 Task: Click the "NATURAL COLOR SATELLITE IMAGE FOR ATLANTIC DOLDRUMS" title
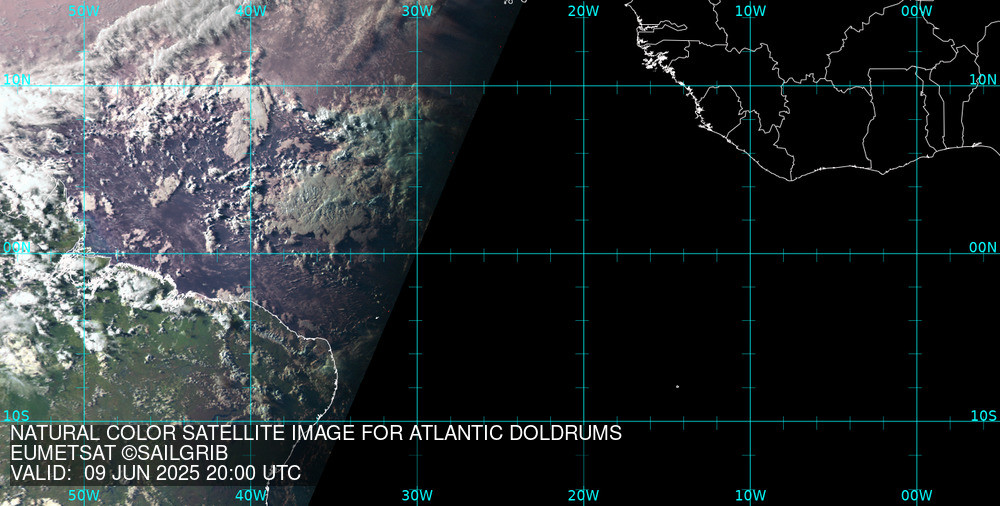coord(316,433)
